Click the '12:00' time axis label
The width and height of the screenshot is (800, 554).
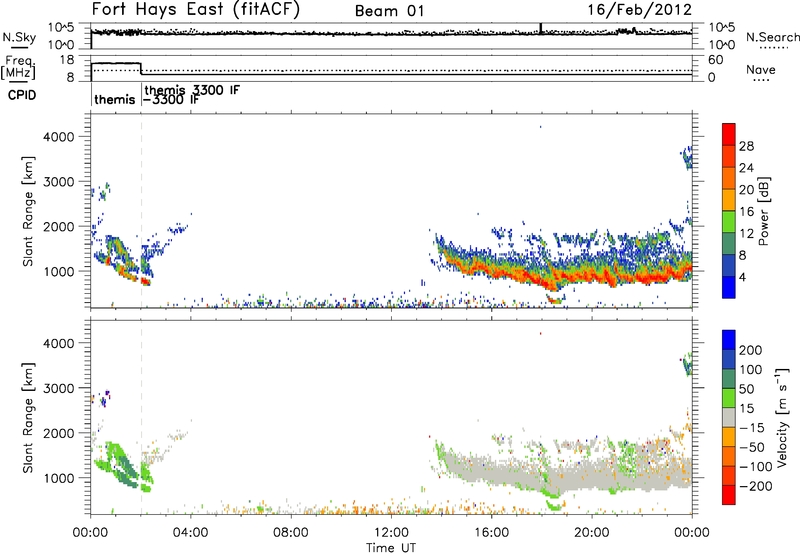tap(391, 533)
